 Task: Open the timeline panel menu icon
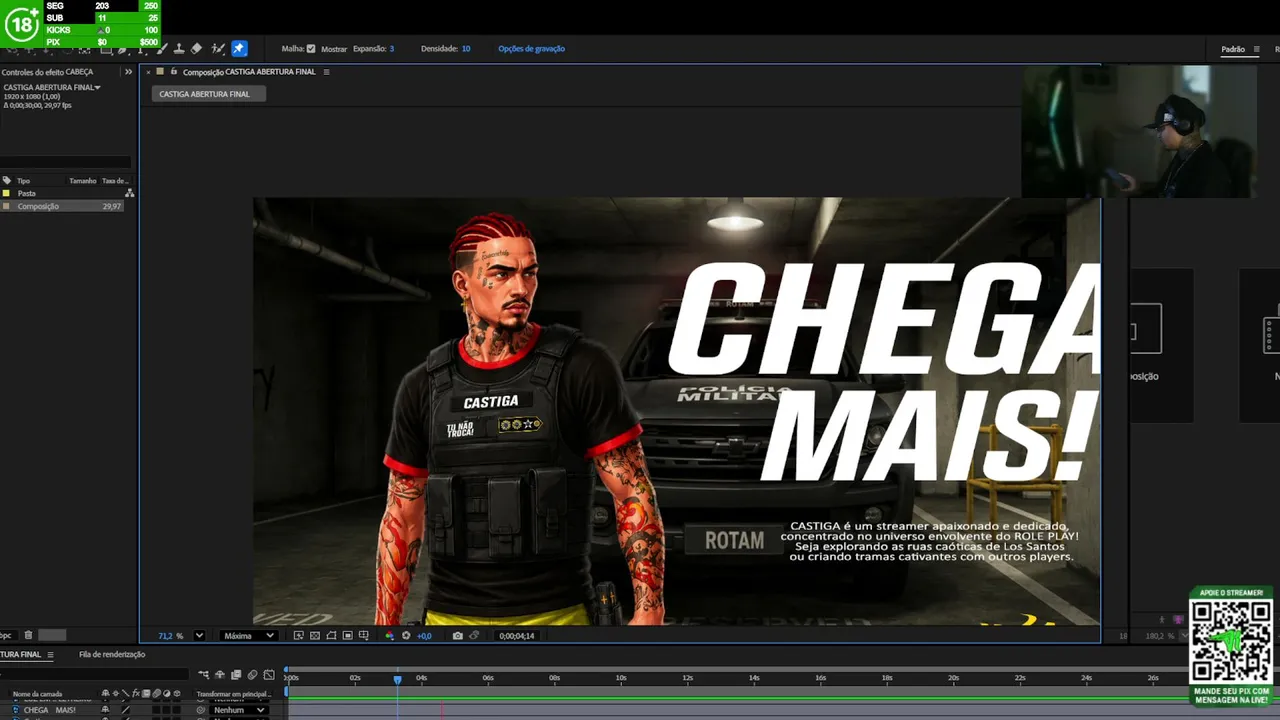click(50, 655)
